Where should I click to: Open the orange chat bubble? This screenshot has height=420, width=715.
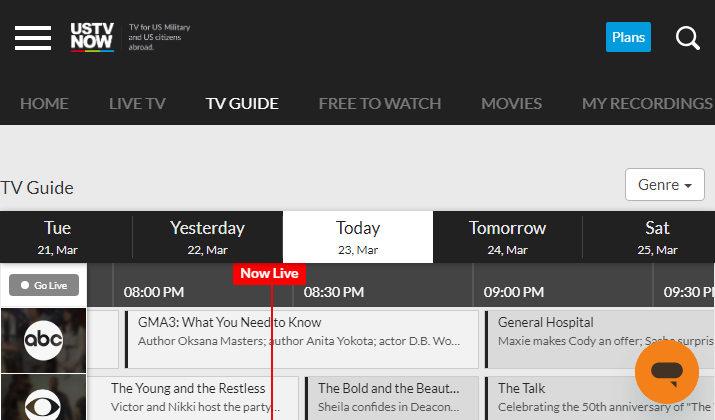pos(667,372)
